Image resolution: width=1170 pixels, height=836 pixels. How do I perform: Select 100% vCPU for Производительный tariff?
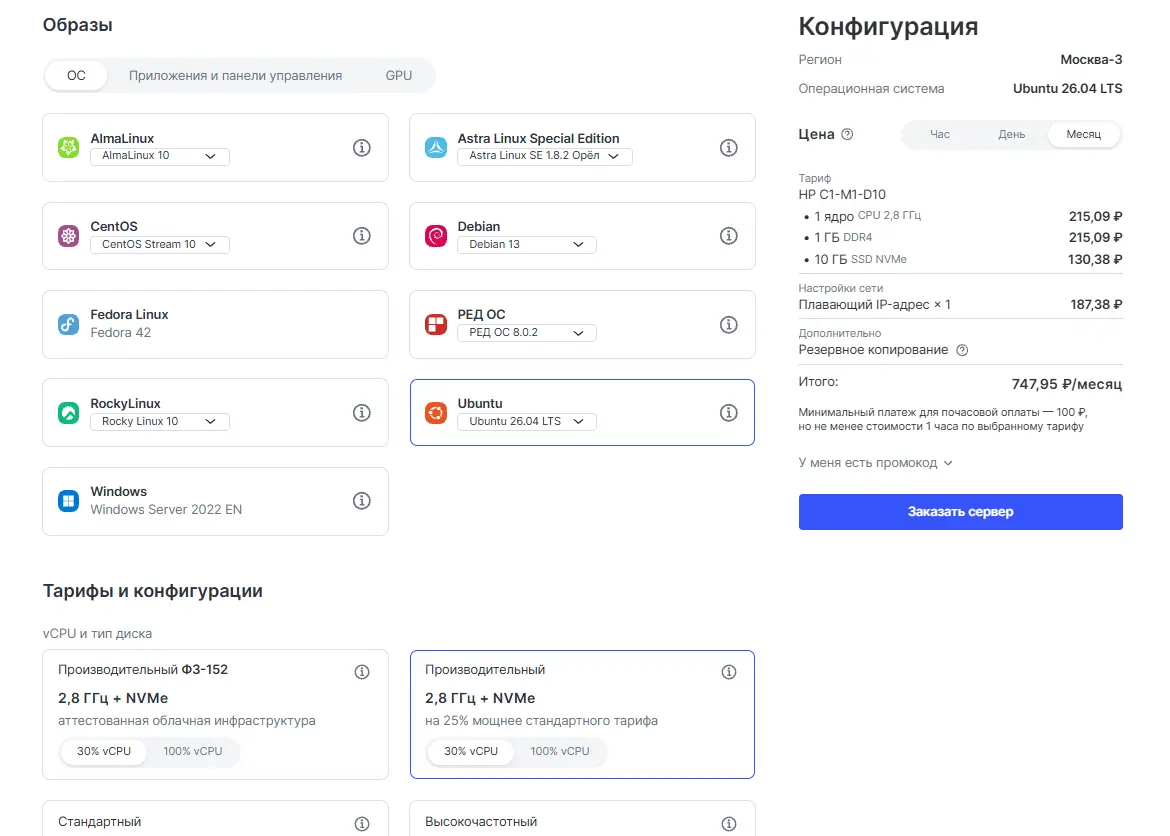(x=560, y=751)
